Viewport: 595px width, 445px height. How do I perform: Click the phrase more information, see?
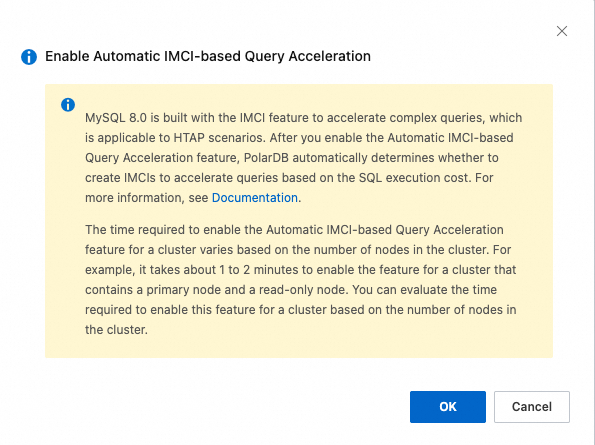click(x=146, y=198)
